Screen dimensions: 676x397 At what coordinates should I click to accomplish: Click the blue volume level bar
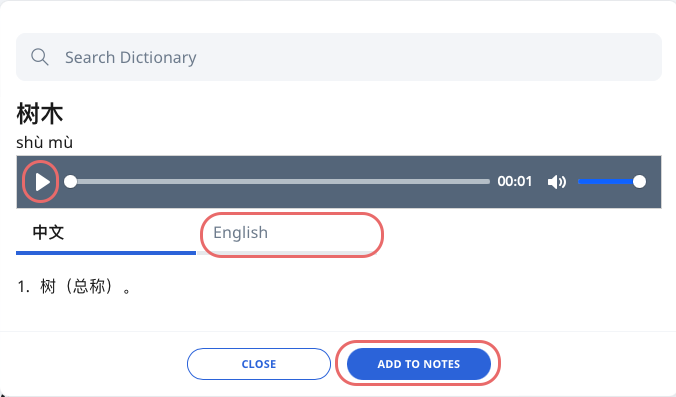pos(608,181)
